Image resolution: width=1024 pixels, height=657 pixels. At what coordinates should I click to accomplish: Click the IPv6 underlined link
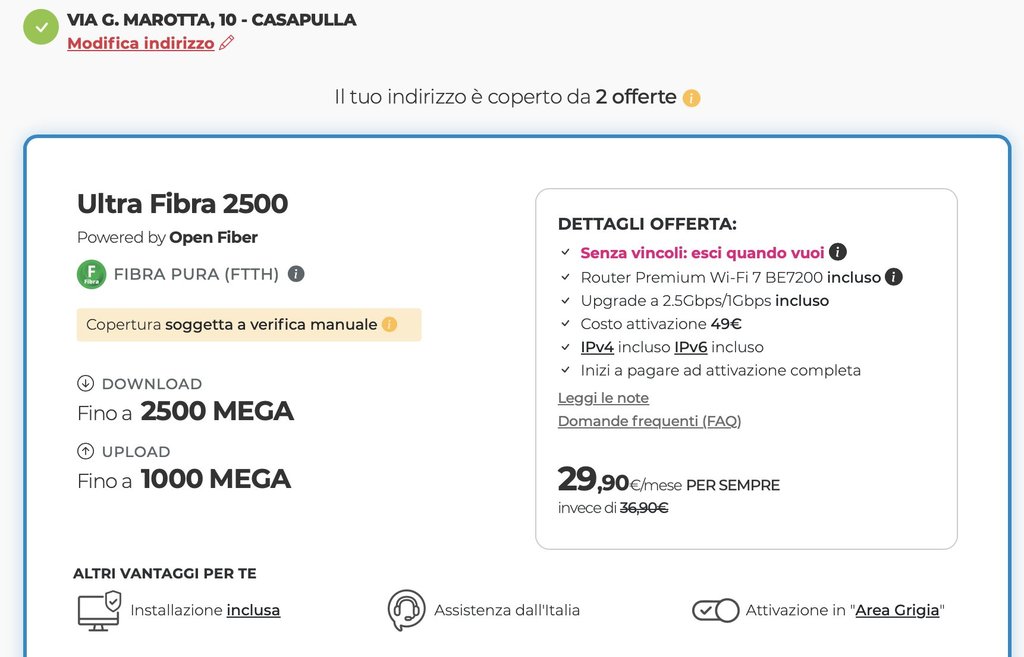(691, 347)
